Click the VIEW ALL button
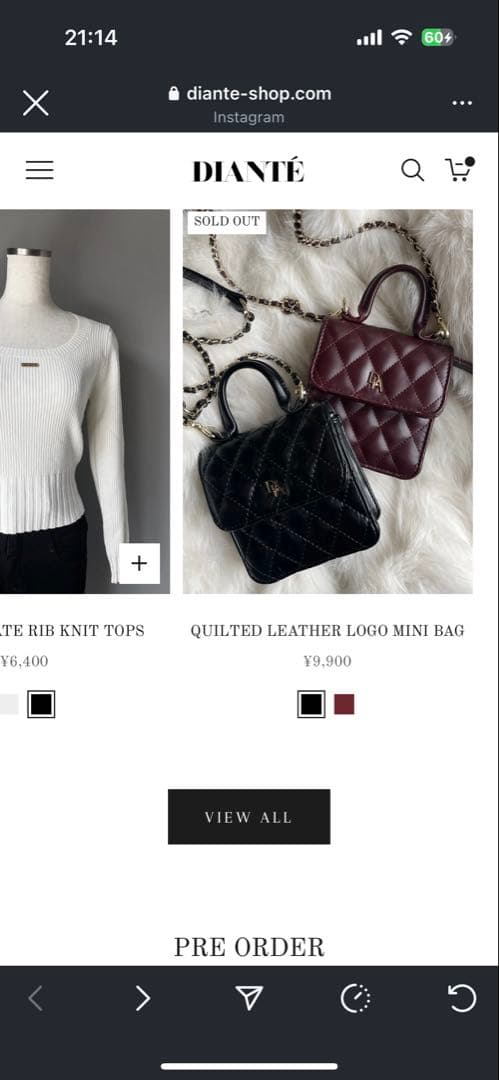499x1080 pixels. tap(249, 817)
